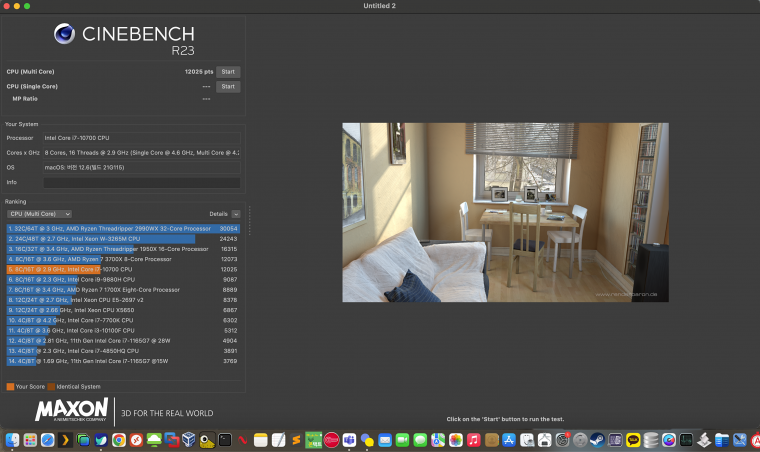Click the Details label in Ranking
This screenshot has width=760, height=452.
218,214
